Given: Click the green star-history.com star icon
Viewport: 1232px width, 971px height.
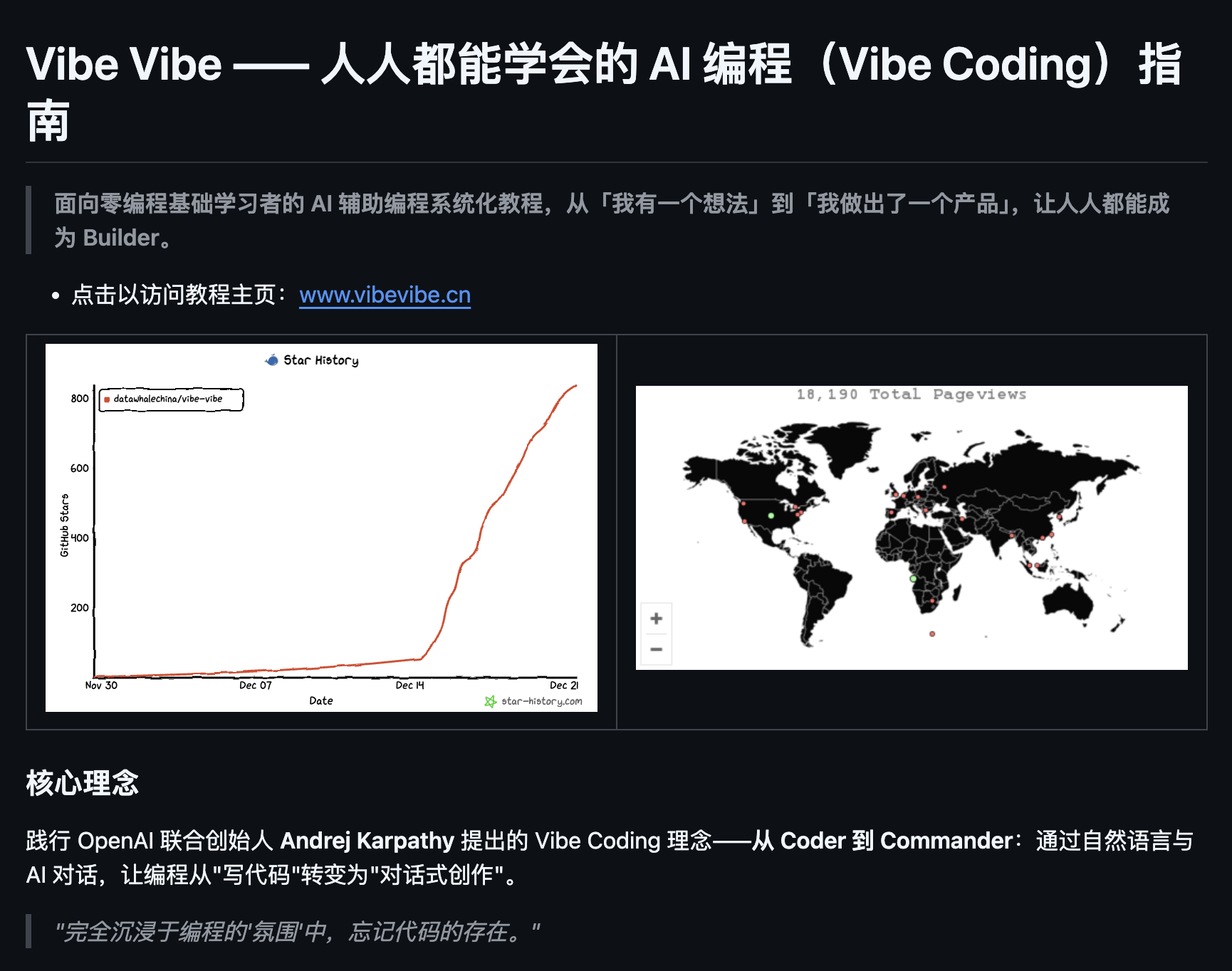Looking at the screenshot, I should (x=490, y=701).
